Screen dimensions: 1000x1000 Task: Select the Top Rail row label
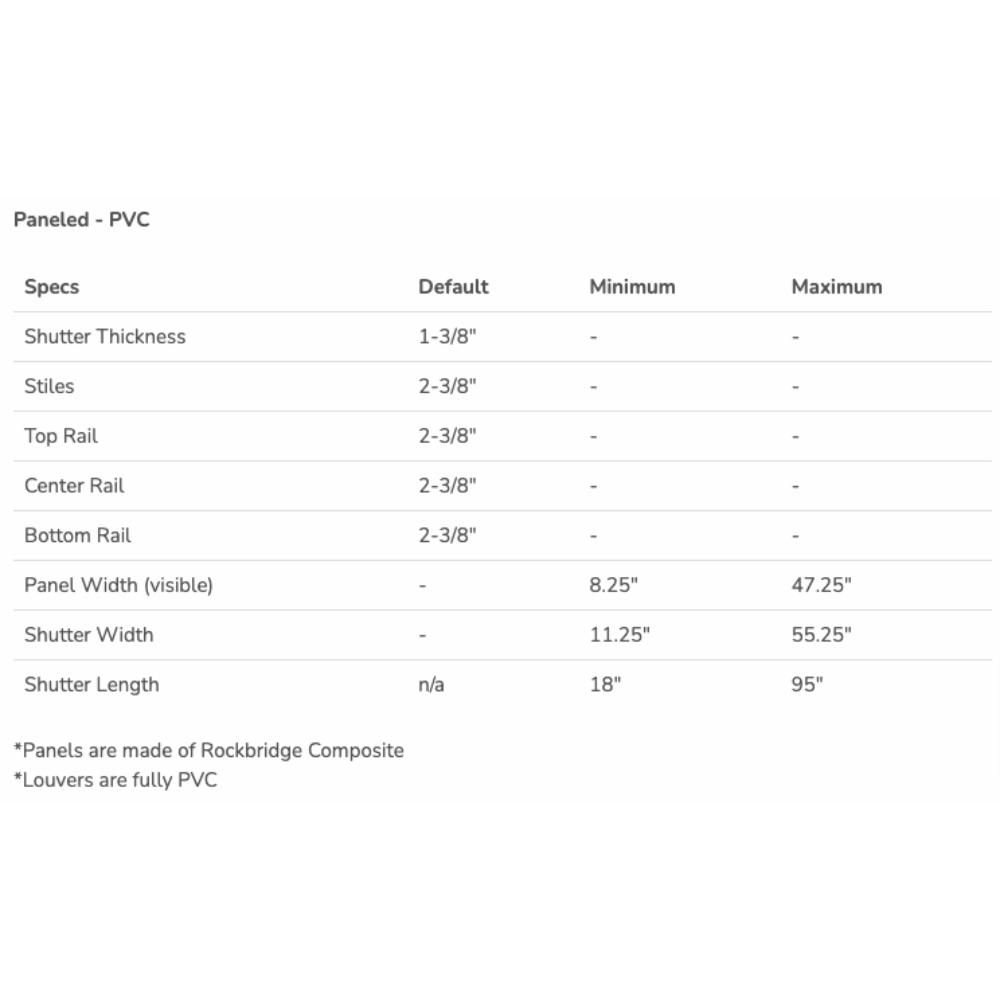61,436
